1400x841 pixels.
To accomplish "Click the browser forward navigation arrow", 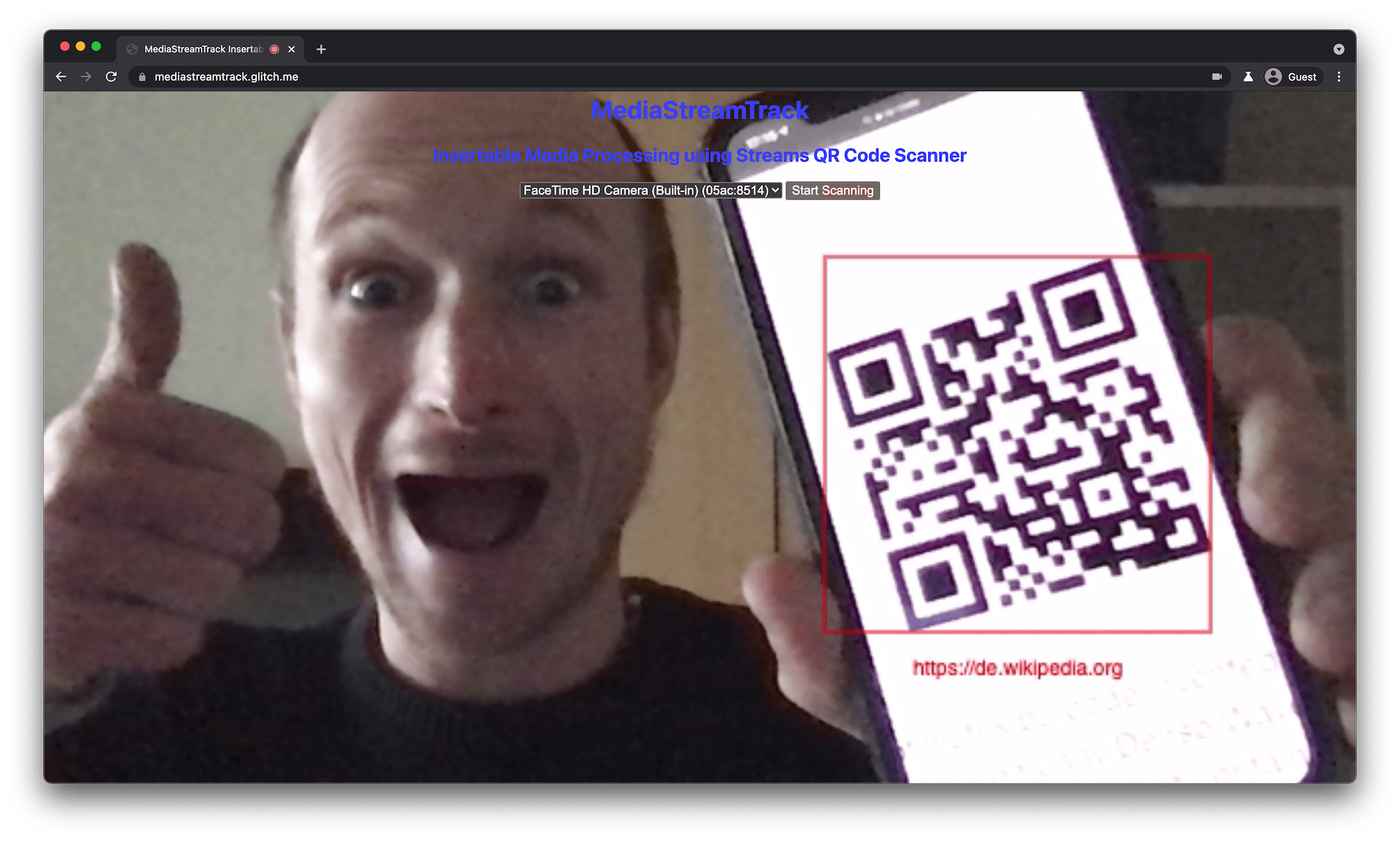I will (x=86, y=77).
